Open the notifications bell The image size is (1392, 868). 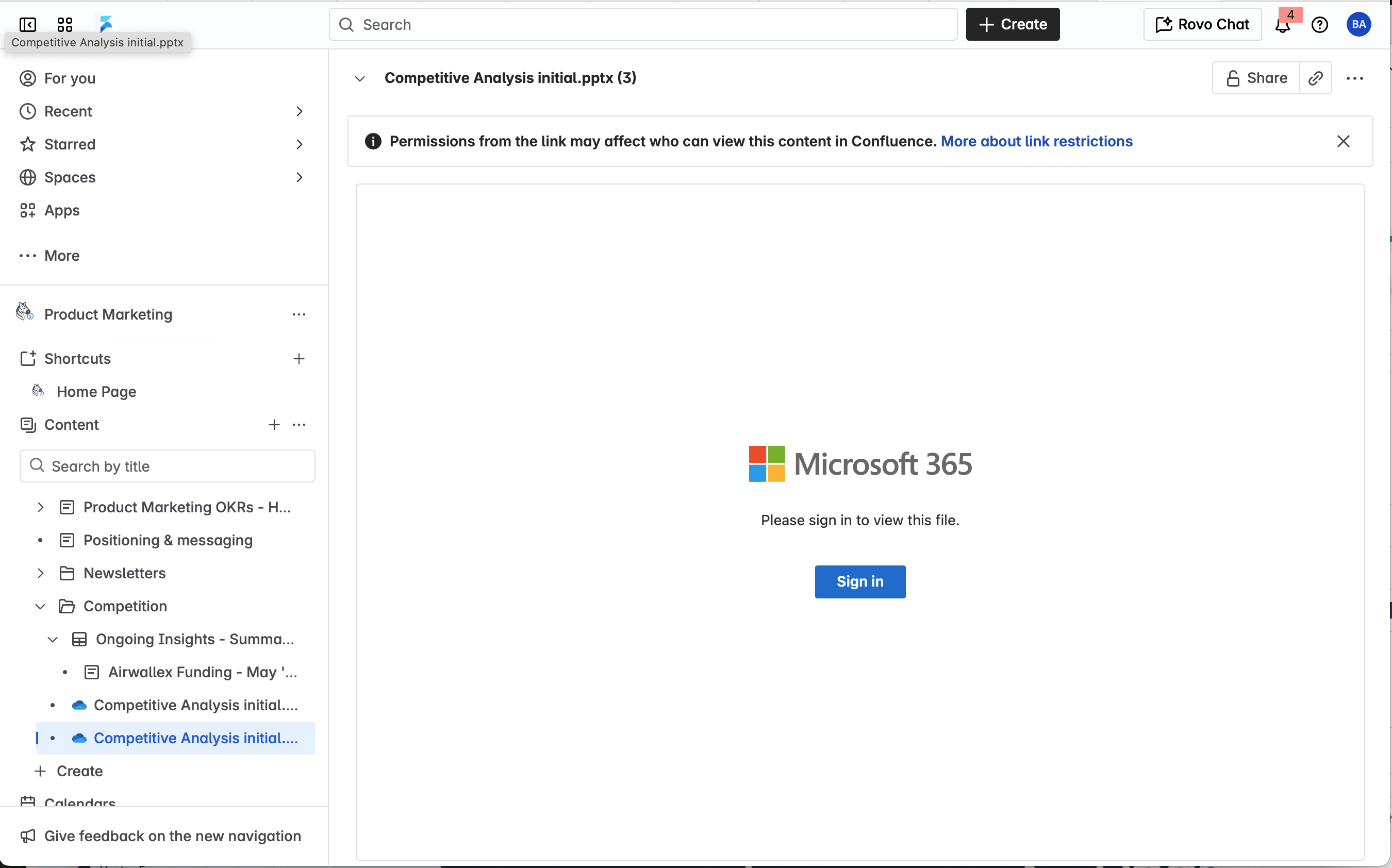[1282, 25]
